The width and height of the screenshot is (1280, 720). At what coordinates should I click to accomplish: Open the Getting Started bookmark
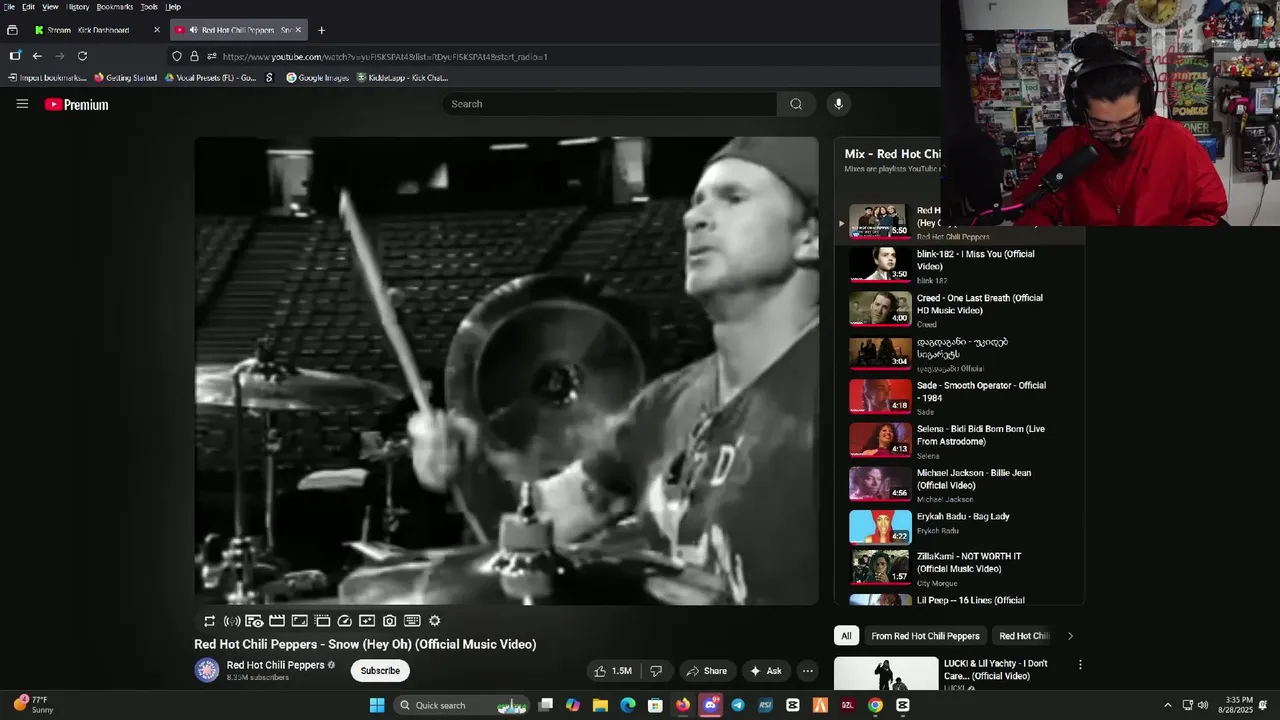click(126, 78)
